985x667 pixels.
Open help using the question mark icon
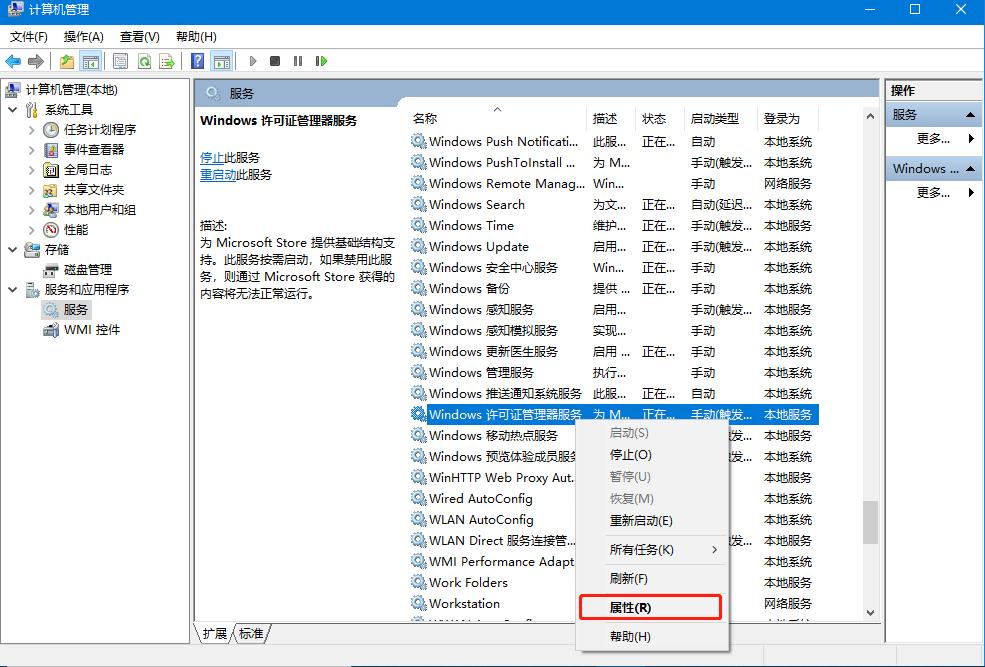click(200, 61)
